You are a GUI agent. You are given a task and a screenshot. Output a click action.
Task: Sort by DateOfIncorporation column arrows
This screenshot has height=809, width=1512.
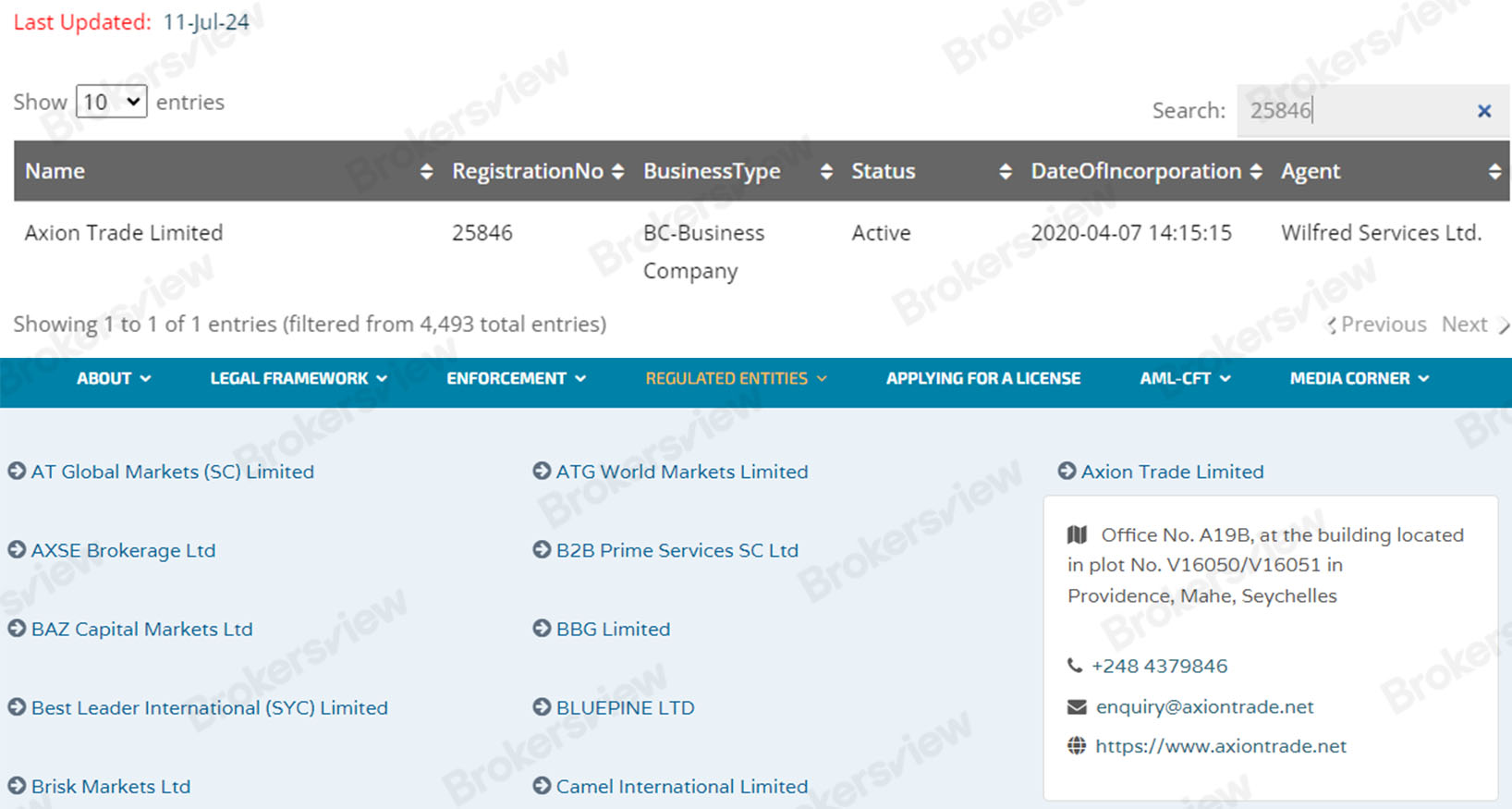pos(1256,171)
